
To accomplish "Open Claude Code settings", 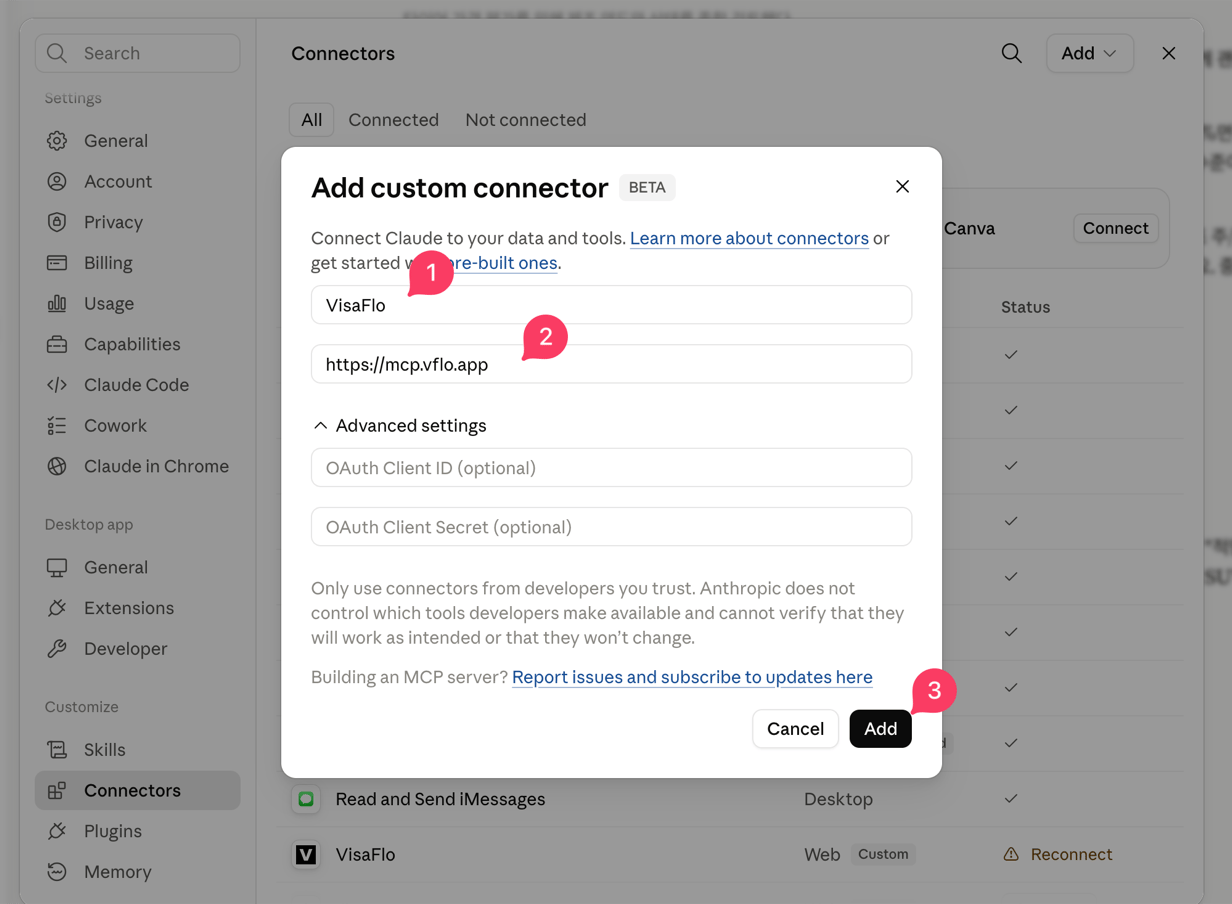I will point(138,385).
